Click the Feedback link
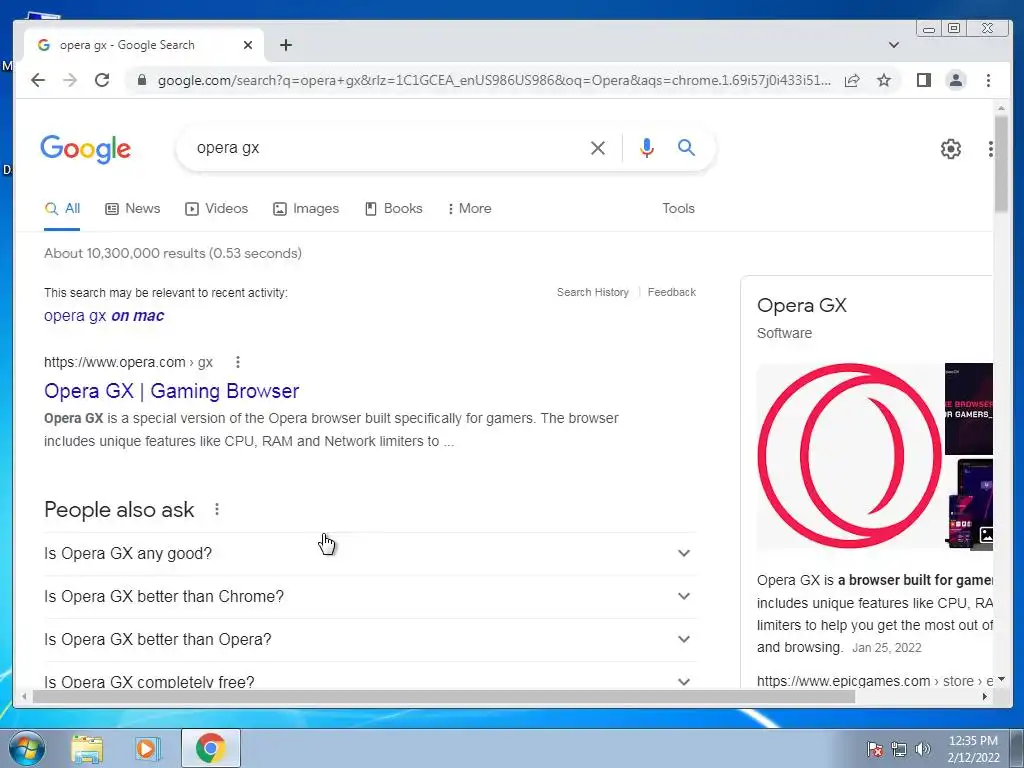Screen dimensions: 1024x768 pyautogui.click(x=671, y=292)
